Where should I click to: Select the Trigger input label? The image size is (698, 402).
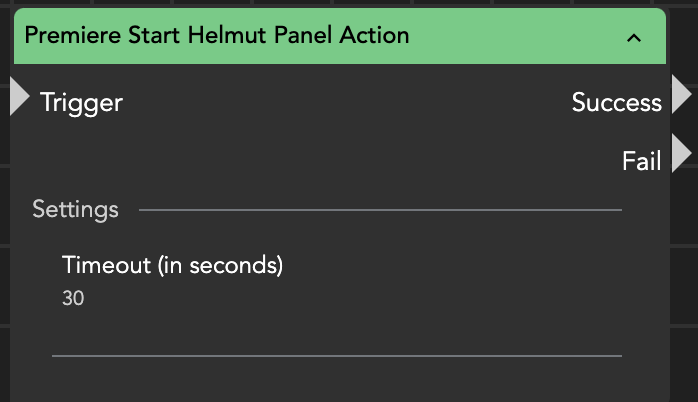(x=81, y=102)
